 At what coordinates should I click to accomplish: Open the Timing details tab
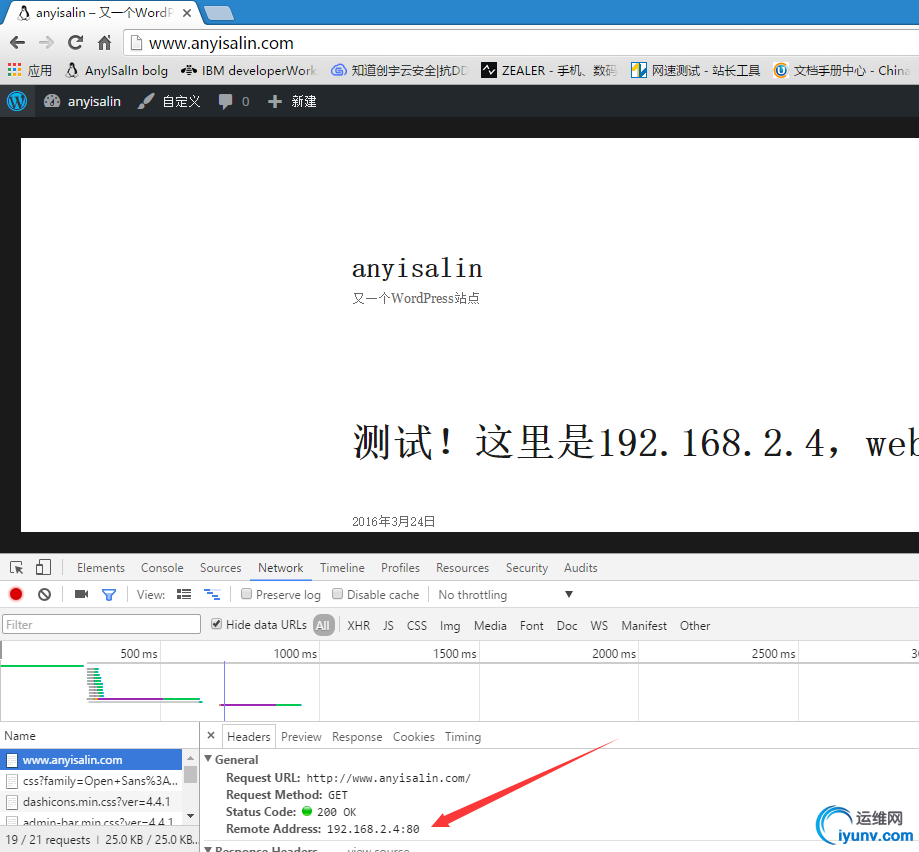[x=463, y=737]
